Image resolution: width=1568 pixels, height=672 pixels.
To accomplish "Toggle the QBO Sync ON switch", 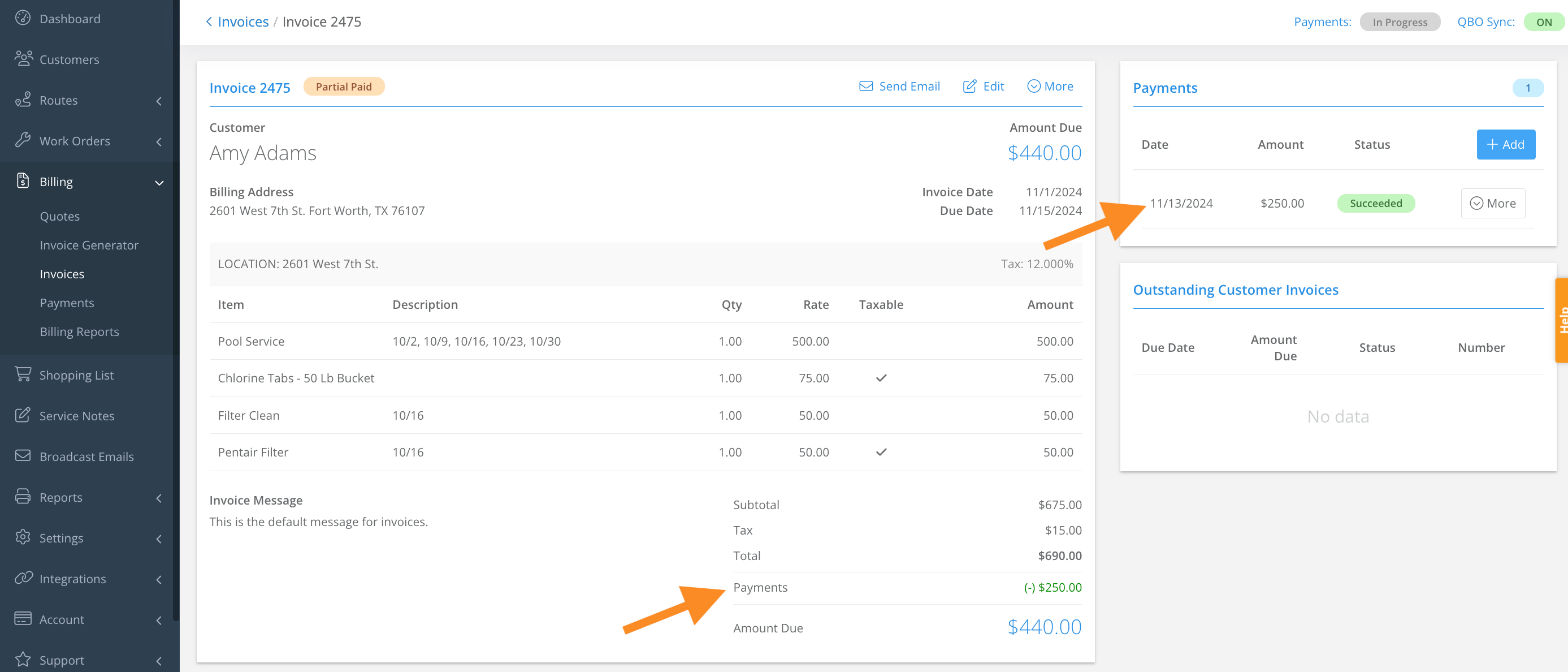I will (1543, 22).
